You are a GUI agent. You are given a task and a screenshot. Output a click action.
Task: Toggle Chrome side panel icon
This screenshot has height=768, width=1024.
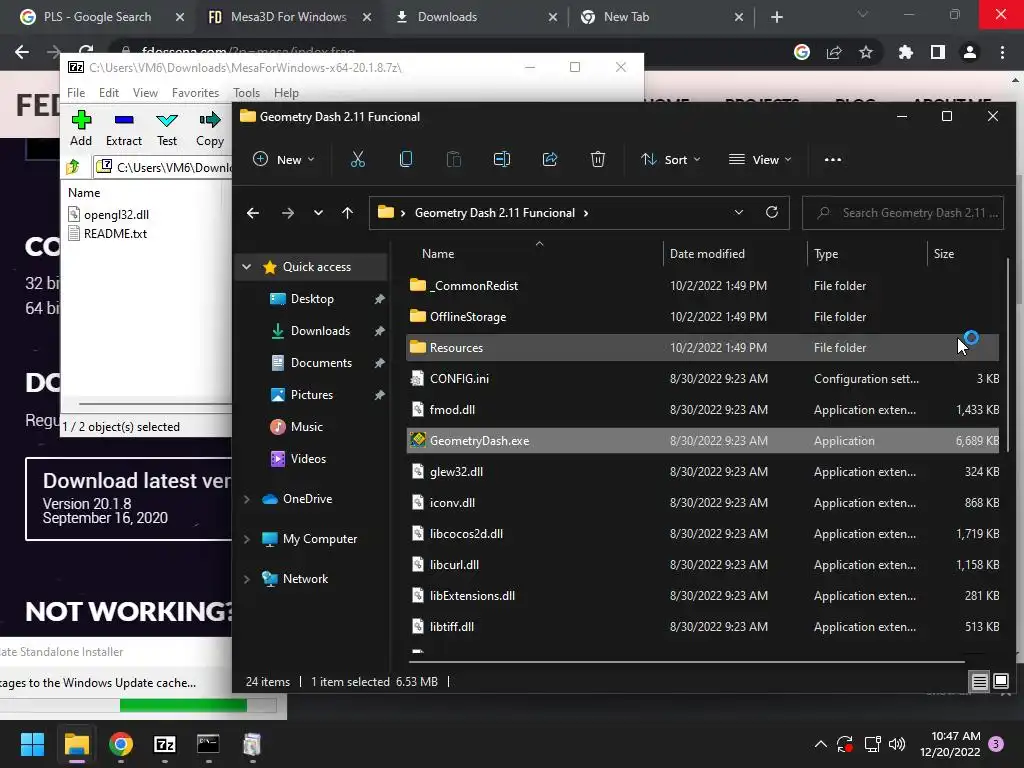click(938, 52)
